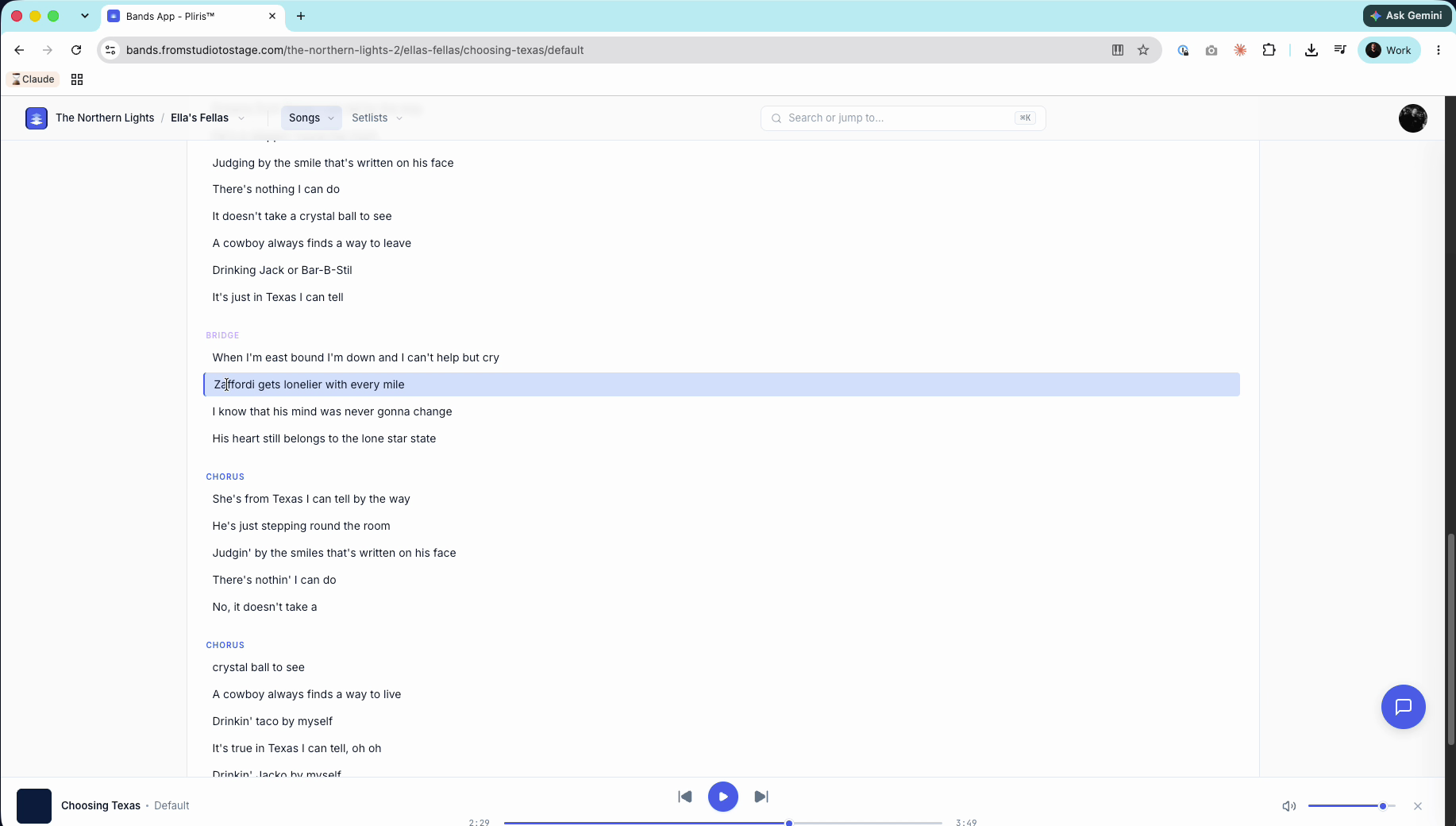Select the Bands App - Pliris tab

click(193, 16)
